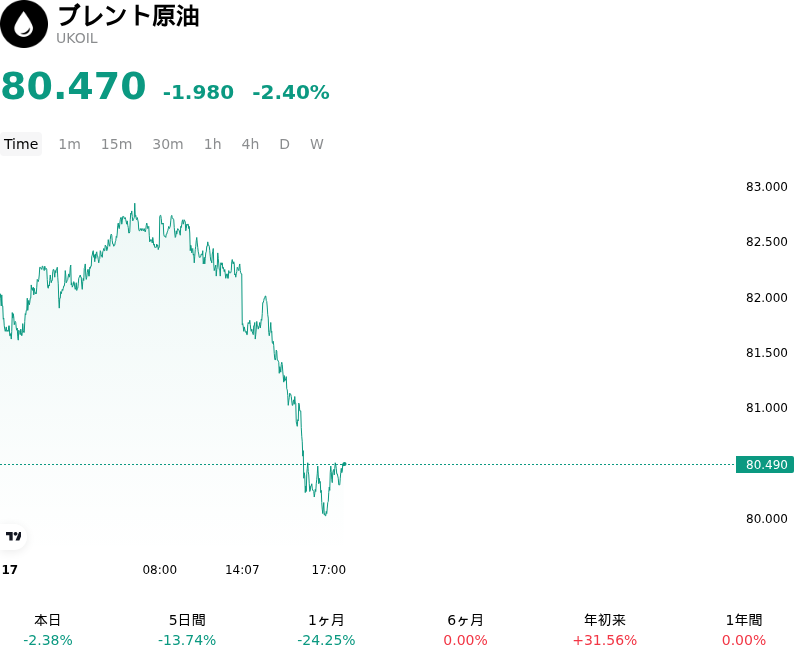Select the 1ヶ月 performance range
The width and height of the screenshot is (800, 660).
point(326,630)
